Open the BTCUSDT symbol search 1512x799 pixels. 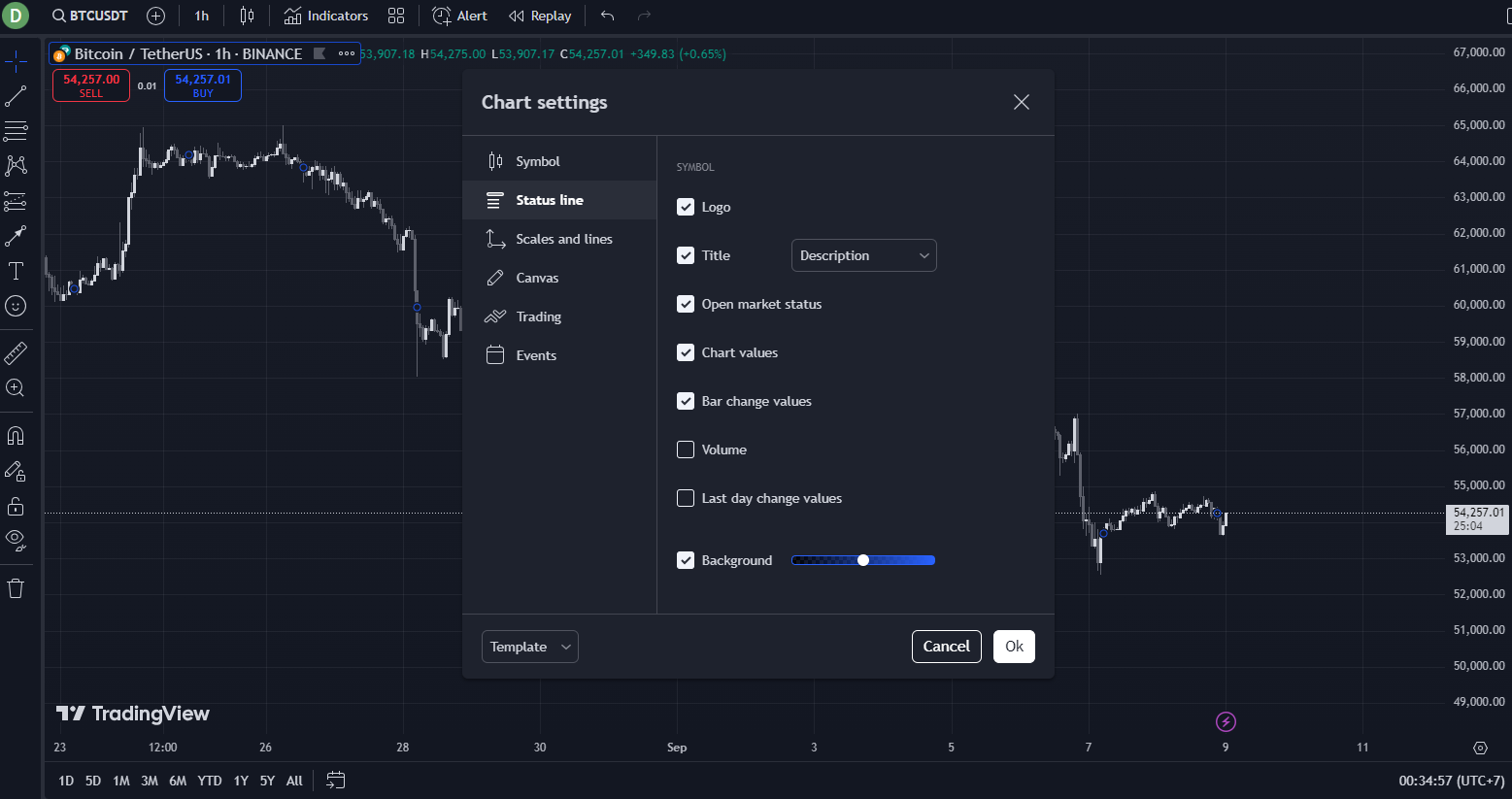(x=90, y=16)
